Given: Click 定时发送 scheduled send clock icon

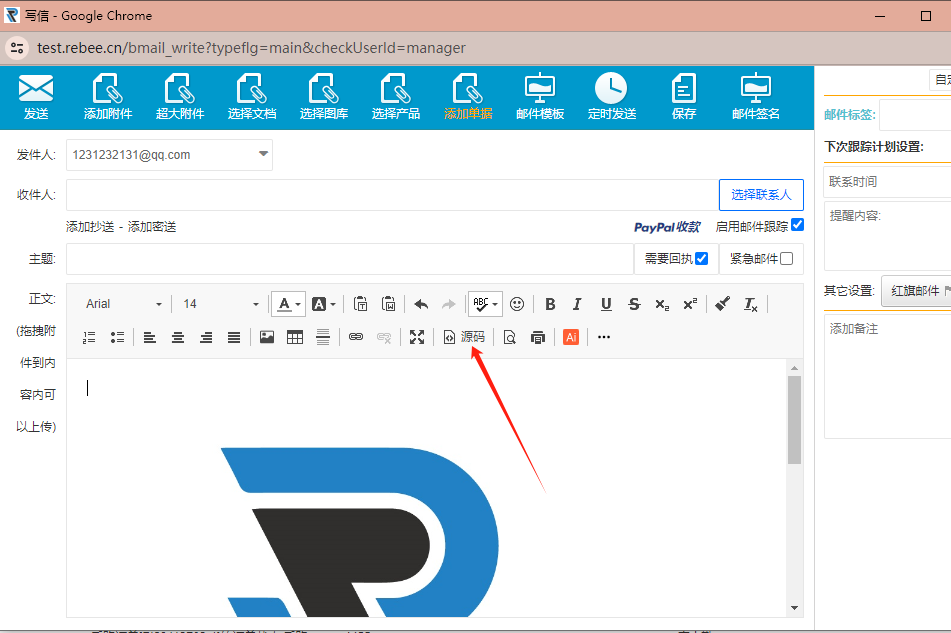Looking at the screenshot, I should tap(612, 96).
